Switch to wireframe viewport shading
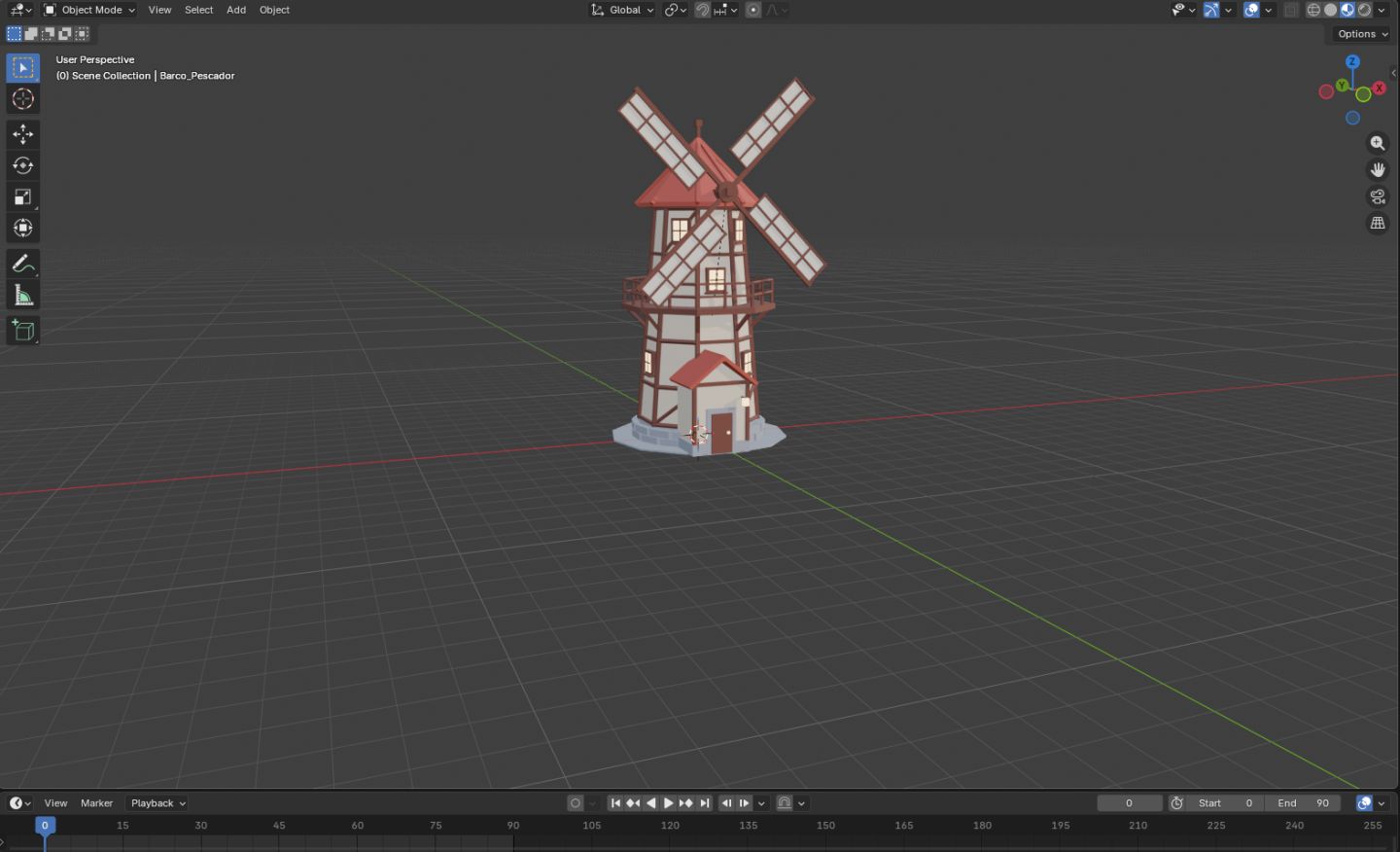This screenshot has width=1400, height=852. (1313, 10)
